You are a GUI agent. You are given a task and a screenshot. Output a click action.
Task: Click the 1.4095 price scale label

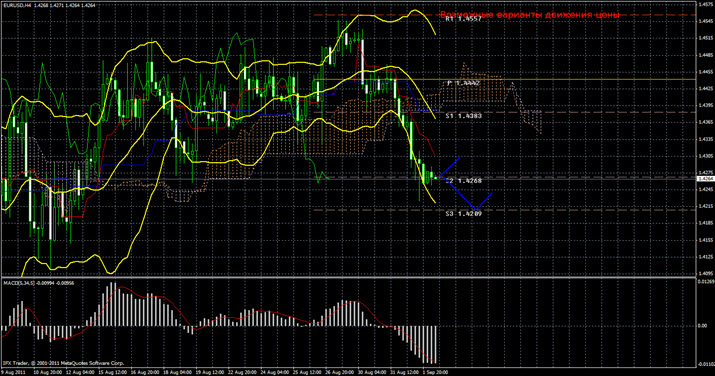tap(705, 274)
